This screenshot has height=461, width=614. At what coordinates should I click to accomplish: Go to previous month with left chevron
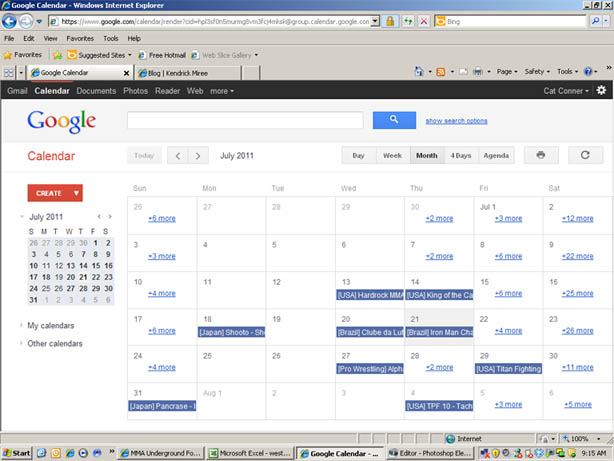tap(178, 156)
